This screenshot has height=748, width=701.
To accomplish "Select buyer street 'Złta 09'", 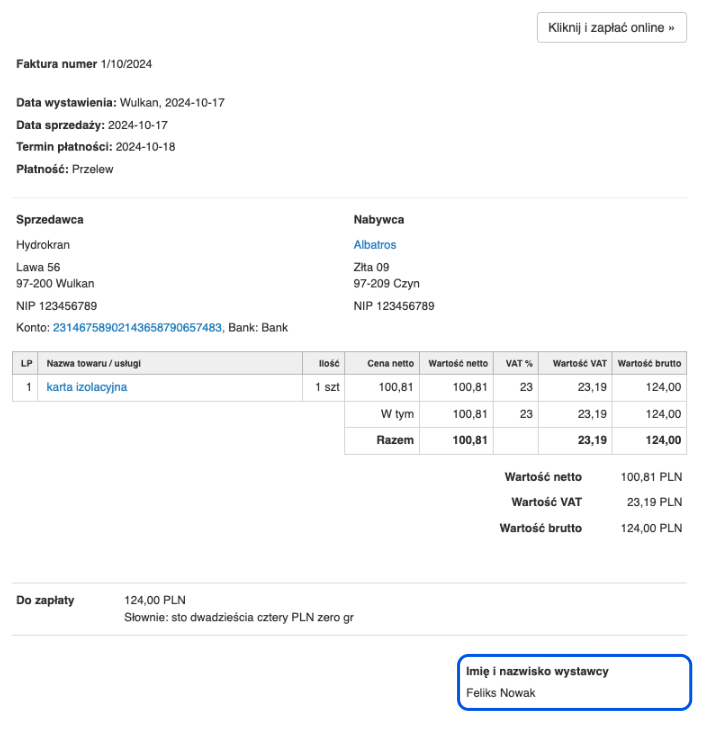I will click(371, 267).
